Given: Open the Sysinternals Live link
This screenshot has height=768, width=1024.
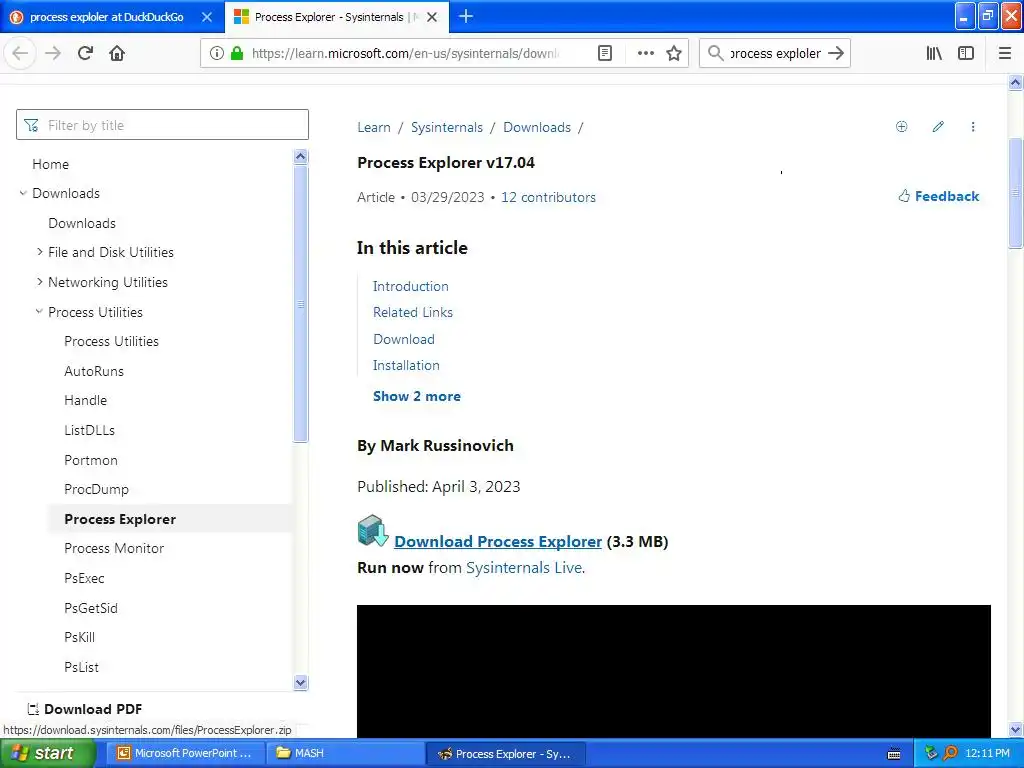Looking at the screenshot, I should tap(524, 568).
